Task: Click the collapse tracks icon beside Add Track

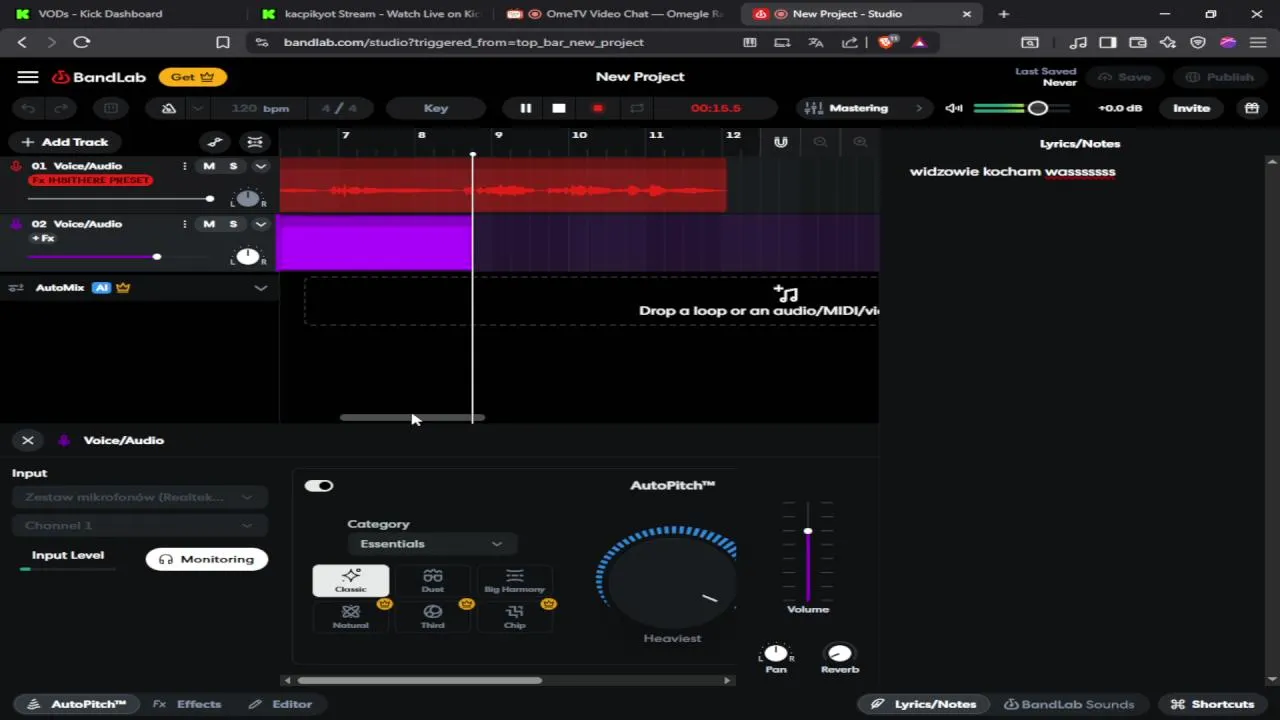Action: click(x=255, y=142)
